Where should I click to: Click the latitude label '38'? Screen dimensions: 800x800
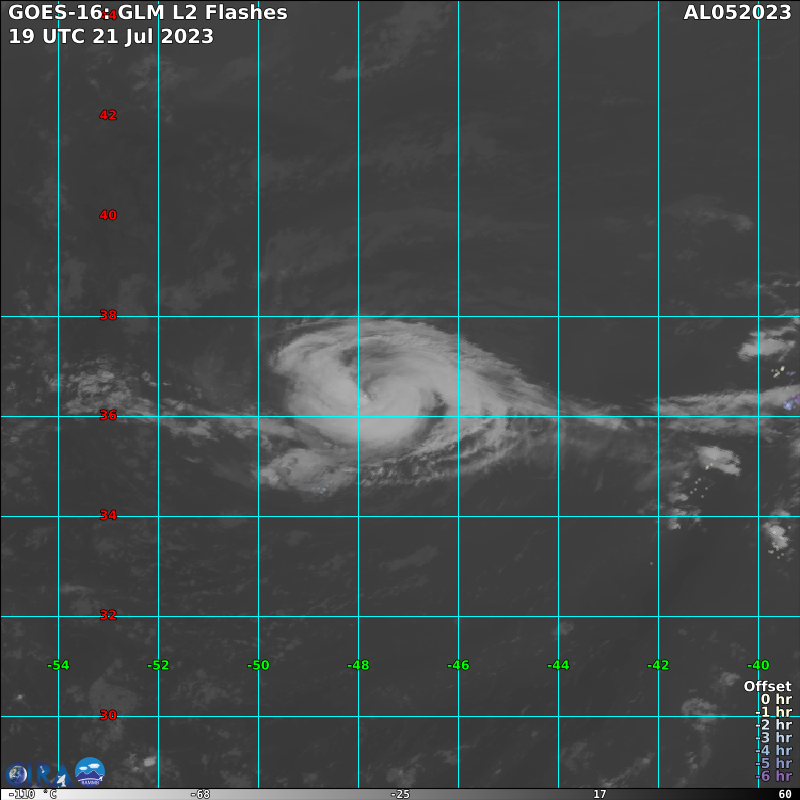108,315
